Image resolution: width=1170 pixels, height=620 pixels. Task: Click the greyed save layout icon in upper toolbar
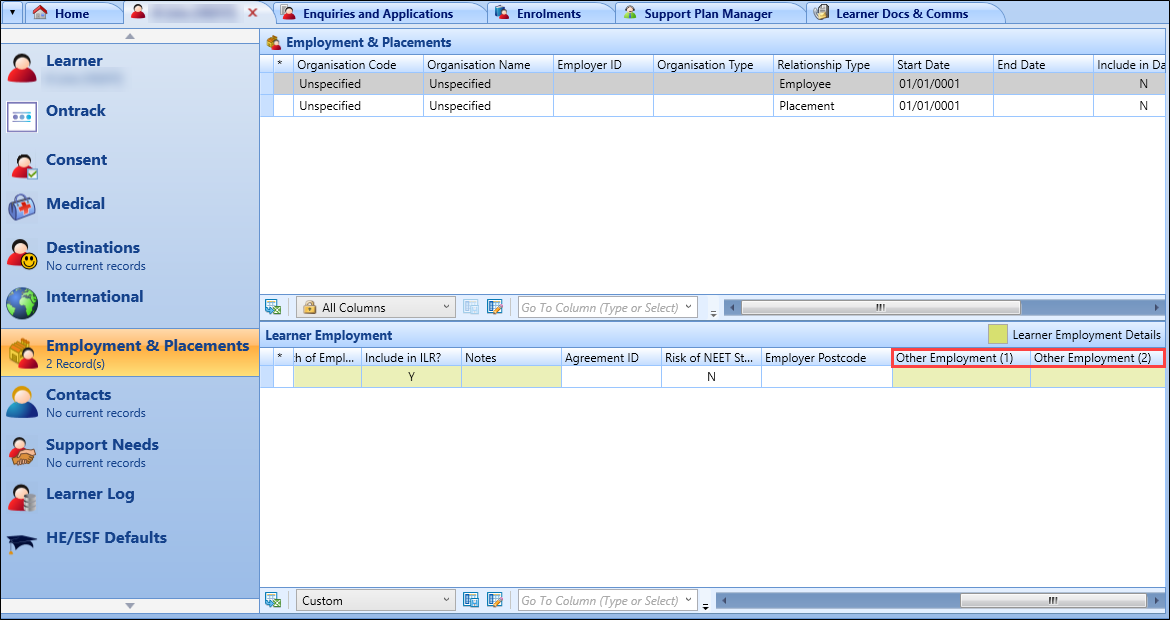point(470,307)
